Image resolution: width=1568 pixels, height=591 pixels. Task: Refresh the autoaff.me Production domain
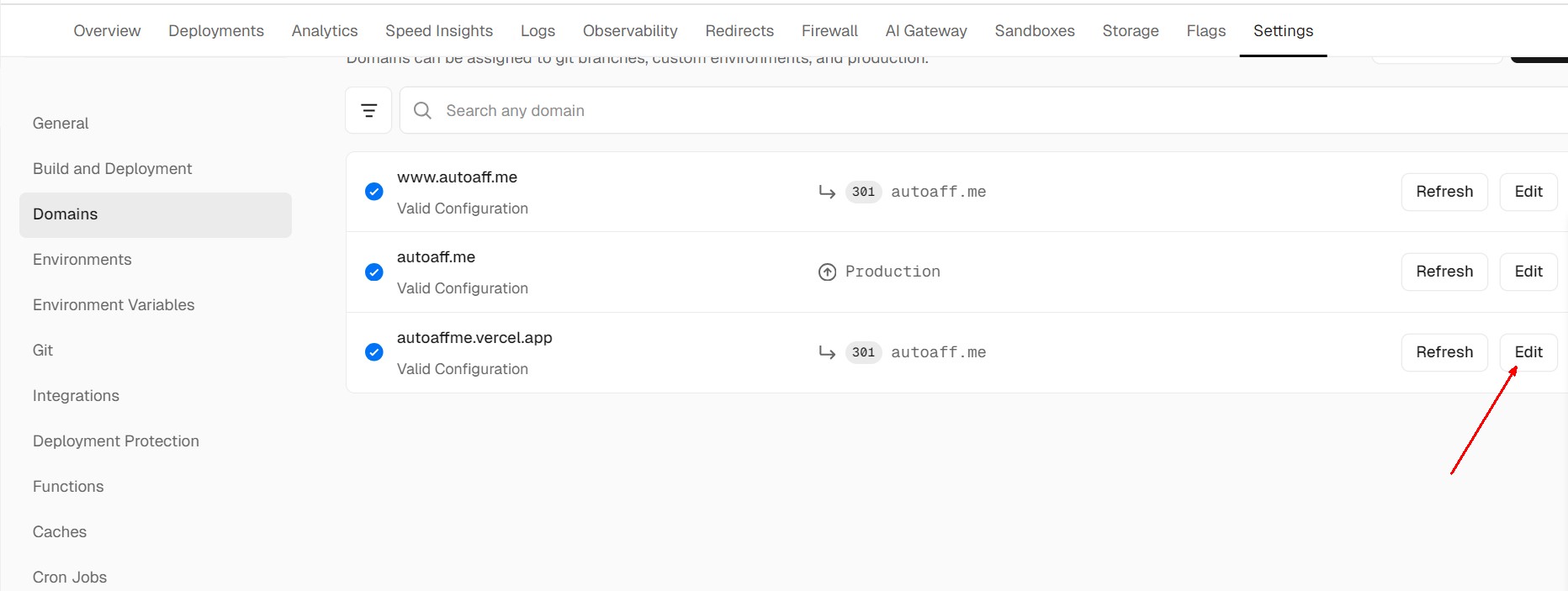point(1444,272)
